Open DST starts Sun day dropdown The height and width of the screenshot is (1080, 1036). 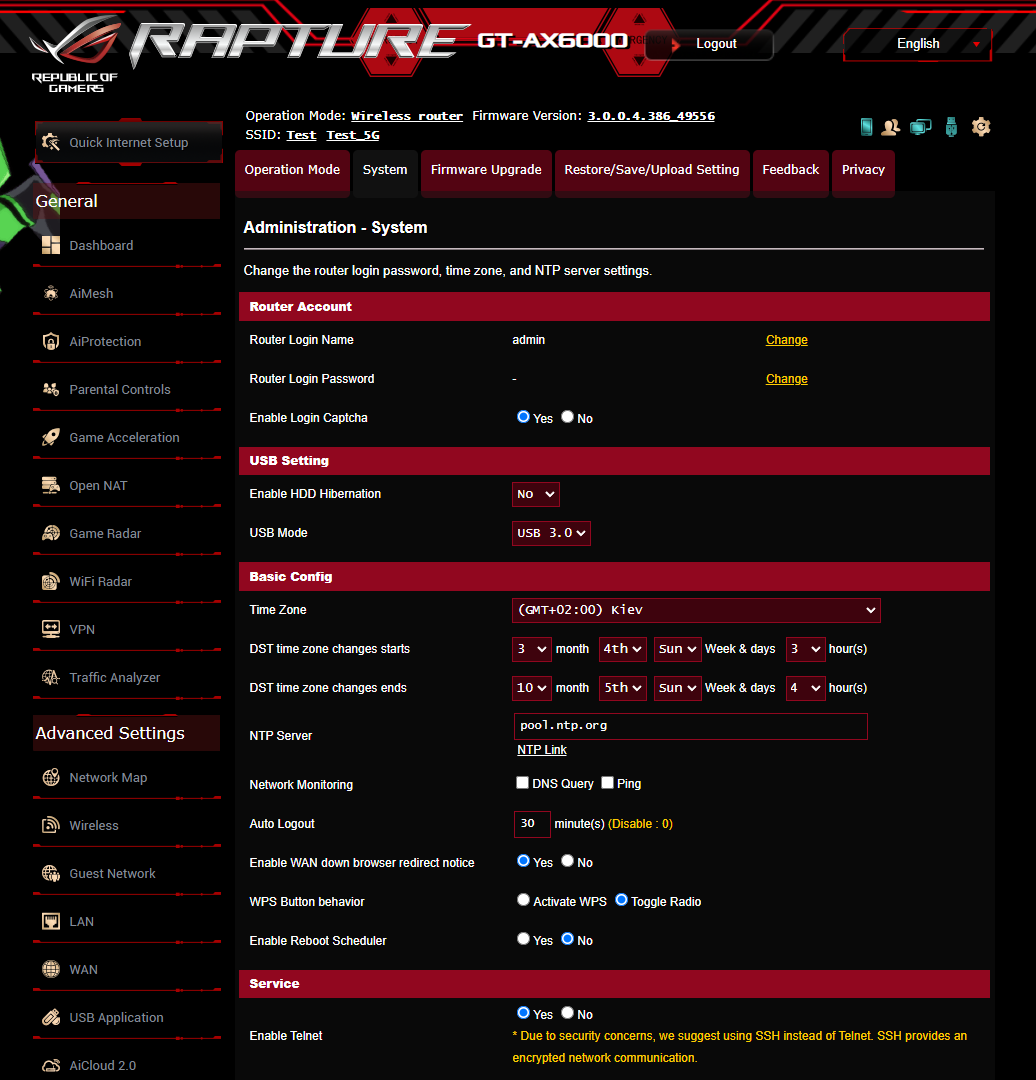click(678, 650)
